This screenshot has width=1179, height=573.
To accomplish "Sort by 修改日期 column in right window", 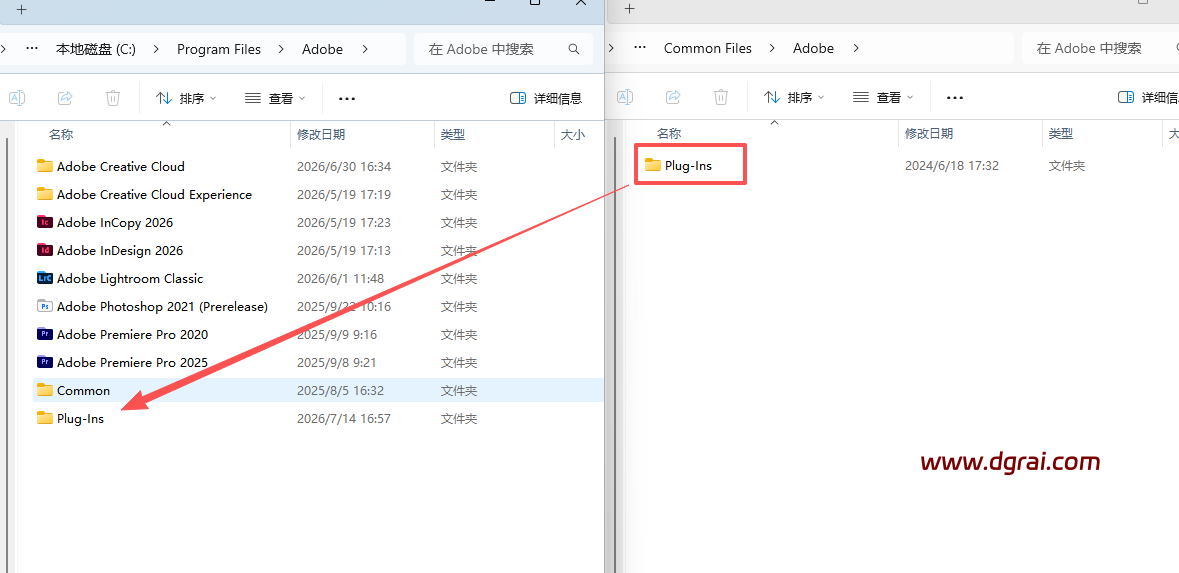I will tap(929, 134).
